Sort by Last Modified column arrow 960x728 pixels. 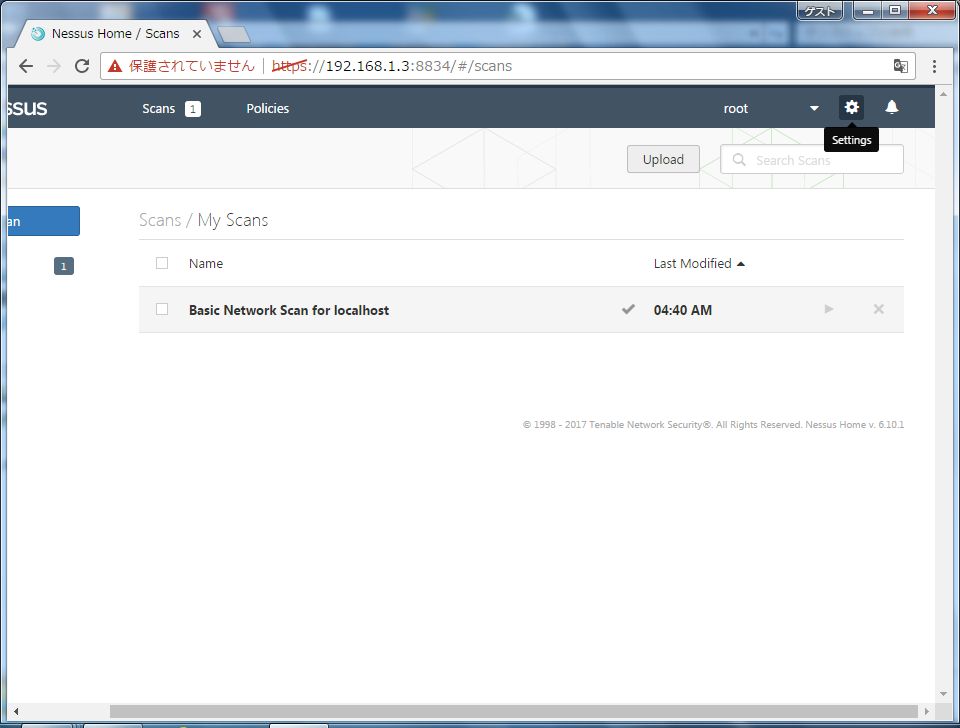point(741,264)
